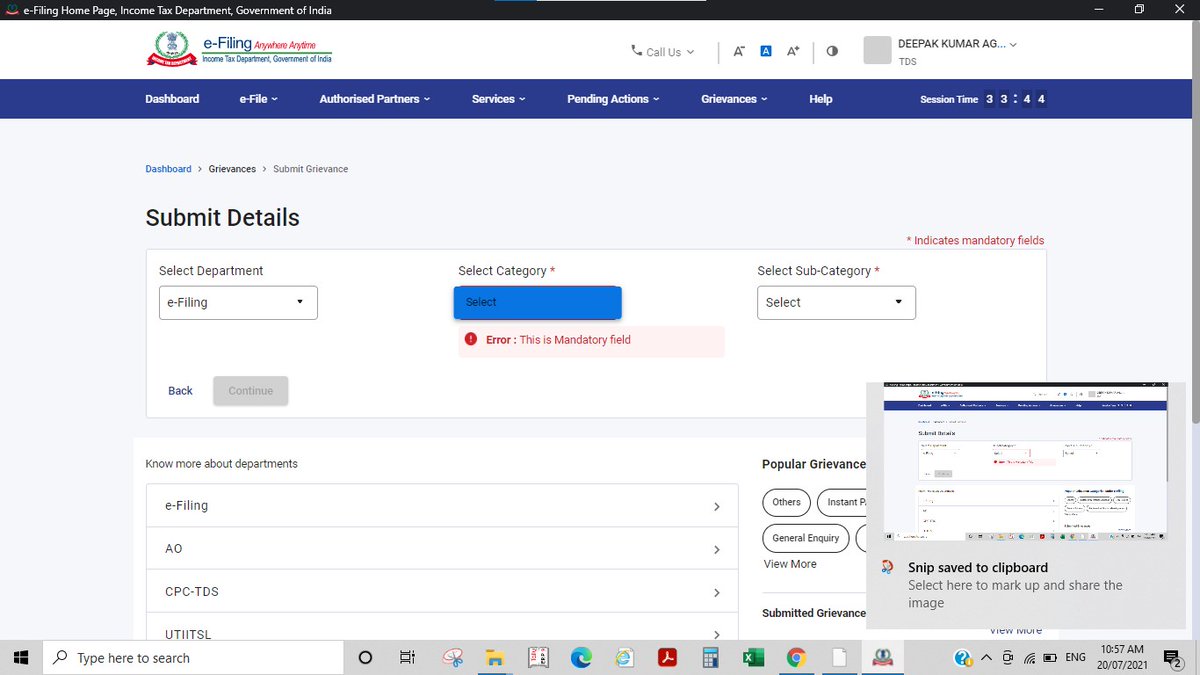This screenshot has width=1200, height=675.
Task: Click Help in the navigation bar
Action: [821, 99]
